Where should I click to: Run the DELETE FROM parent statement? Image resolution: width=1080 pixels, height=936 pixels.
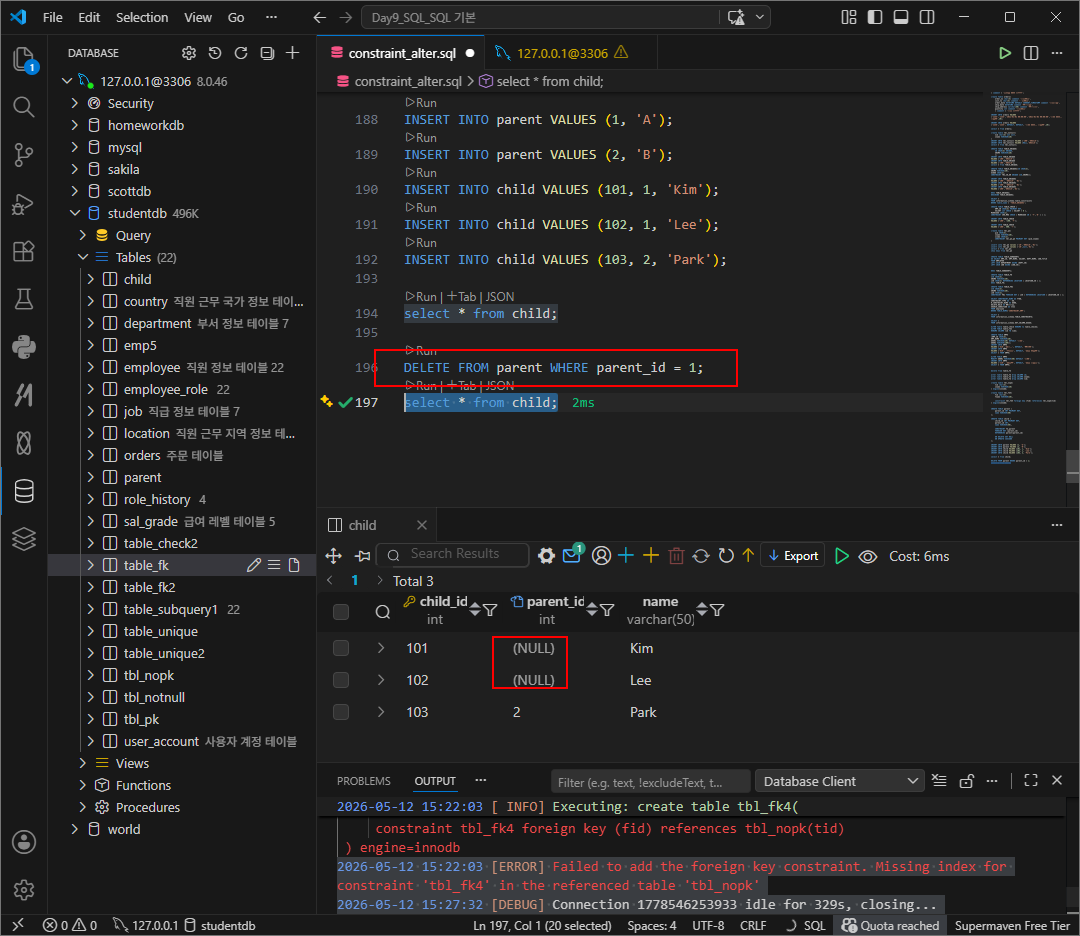pyautogui.click(x=421, y=351)
